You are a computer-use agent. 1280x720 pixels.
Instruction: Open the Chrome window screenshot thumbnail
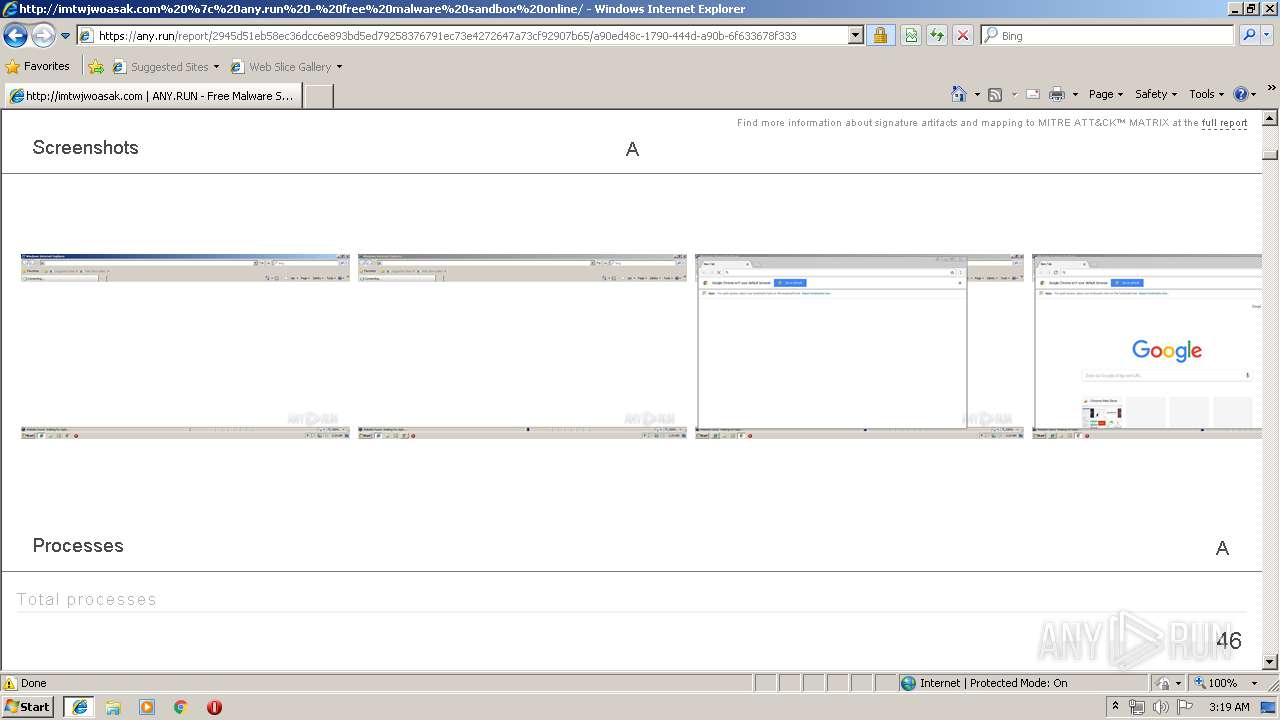click(859, 346)
